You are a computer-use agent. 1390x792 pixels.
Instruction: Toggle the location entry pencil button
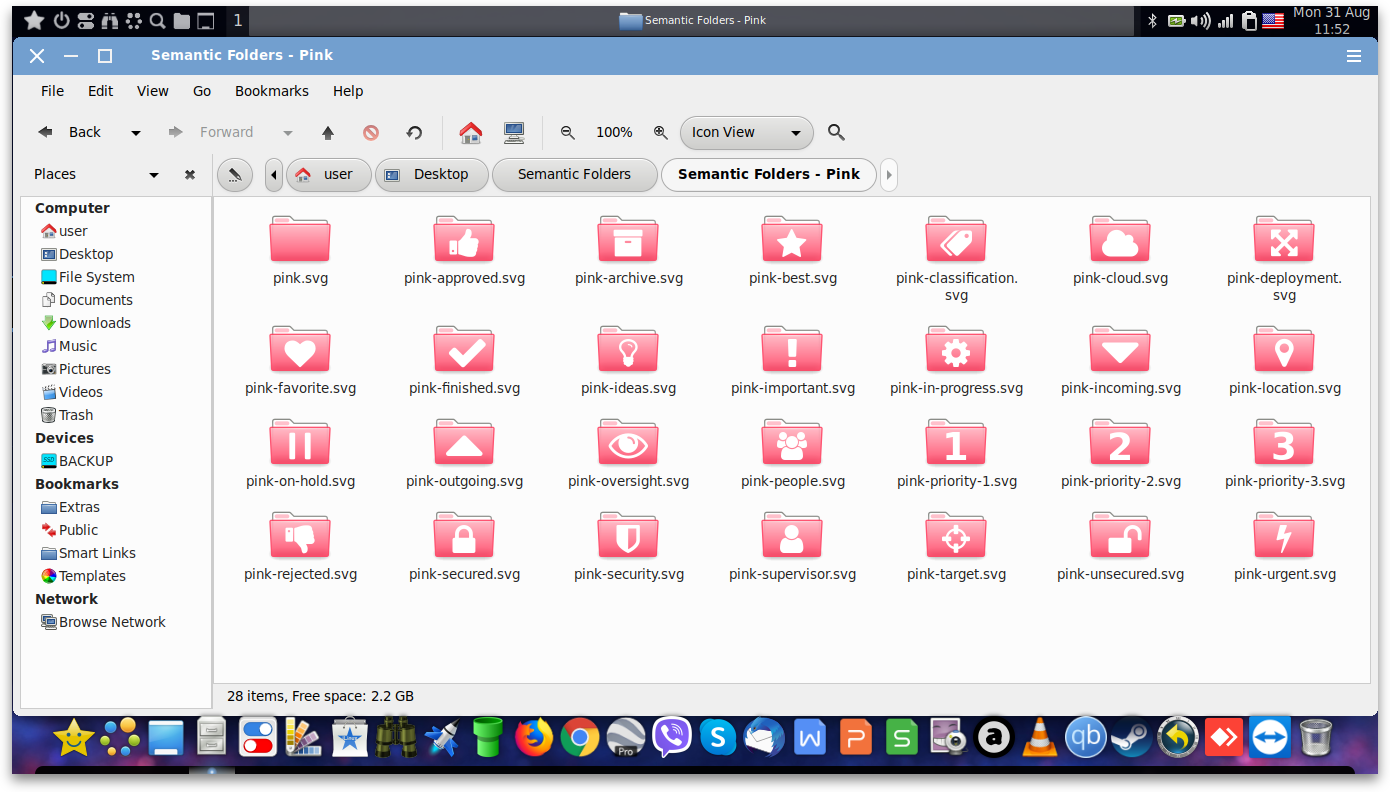point(234,175)
